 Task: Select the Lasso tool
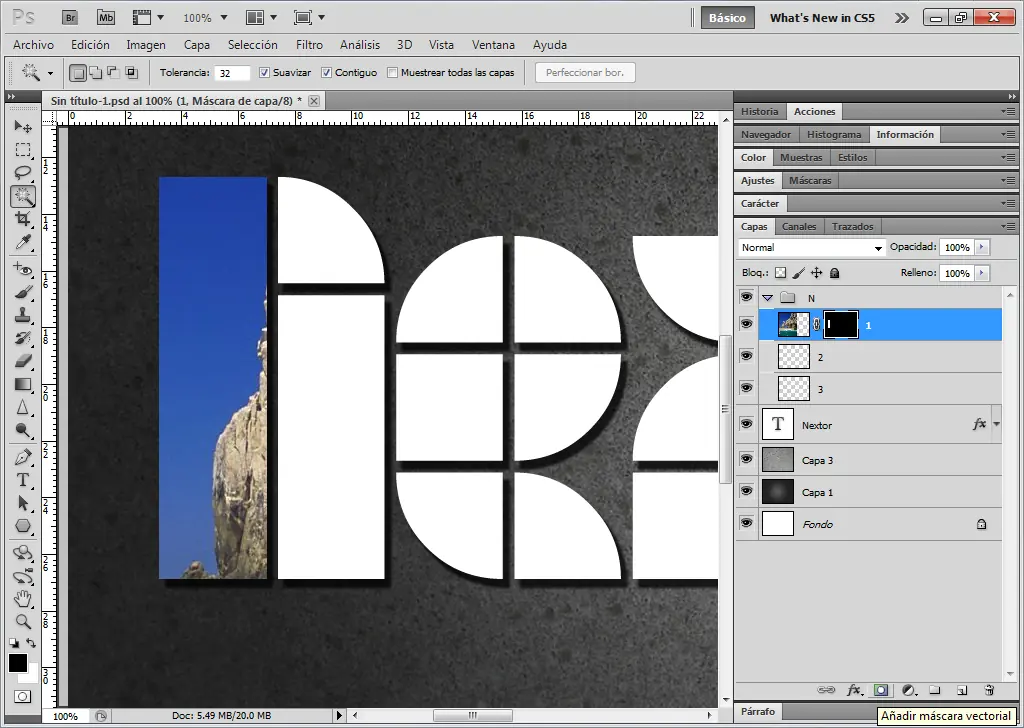tap(23, 173)
